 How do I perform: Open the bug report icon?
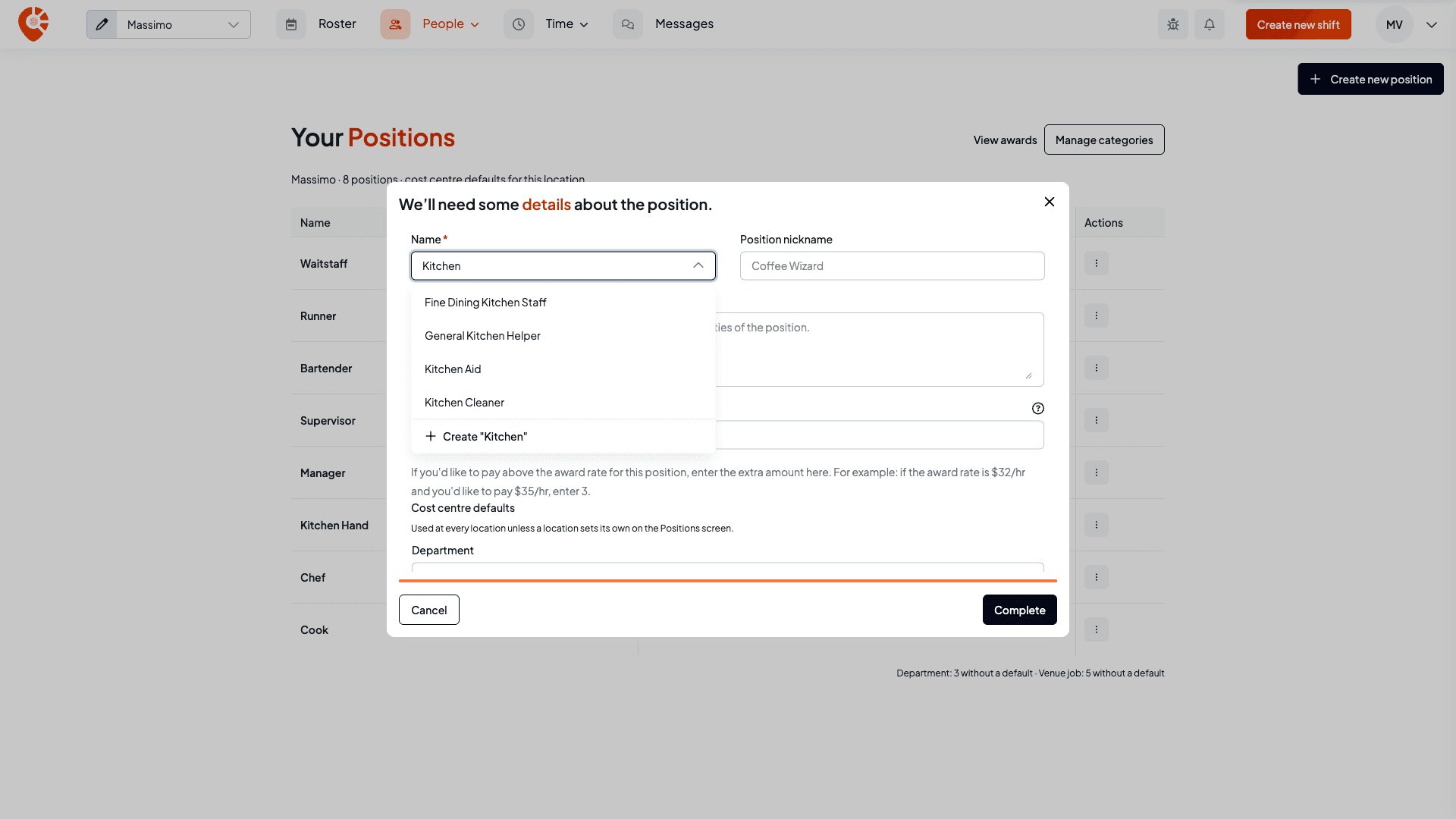pos(1173,24)
